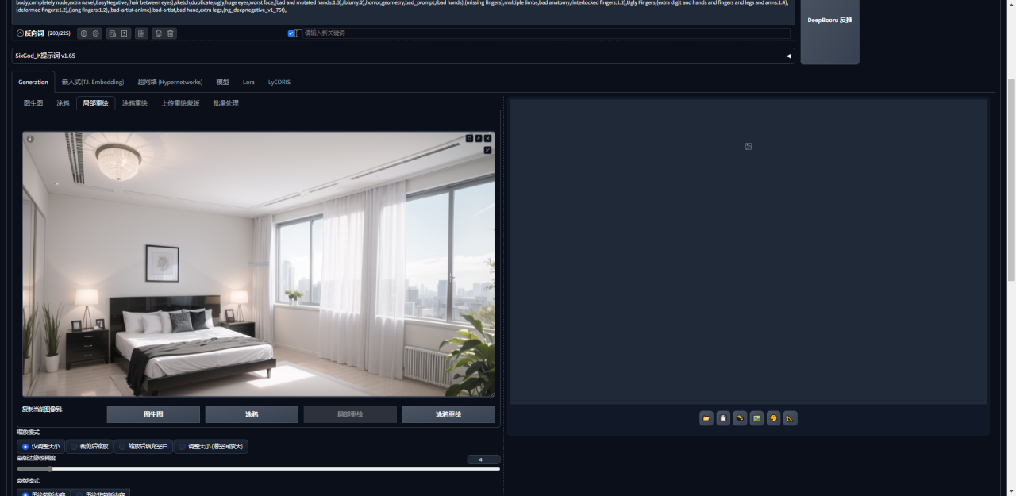Click the 涂鸦重绘 button below the canvas

[x=448, y=414]
